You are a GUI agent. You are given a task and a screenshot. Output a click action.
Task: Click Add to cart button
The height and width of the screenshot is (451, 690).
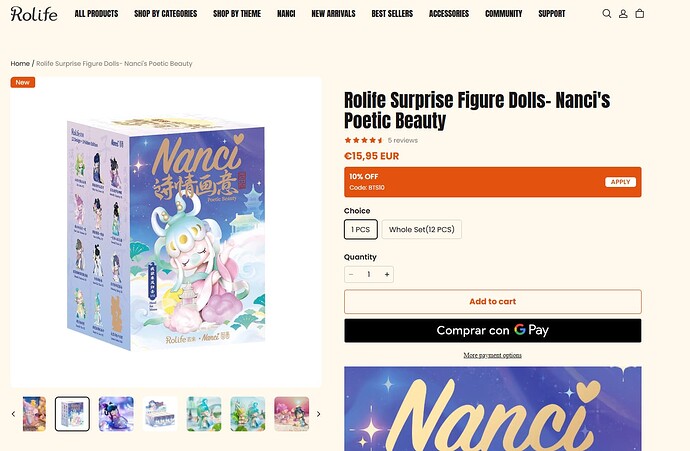point(492,302)
